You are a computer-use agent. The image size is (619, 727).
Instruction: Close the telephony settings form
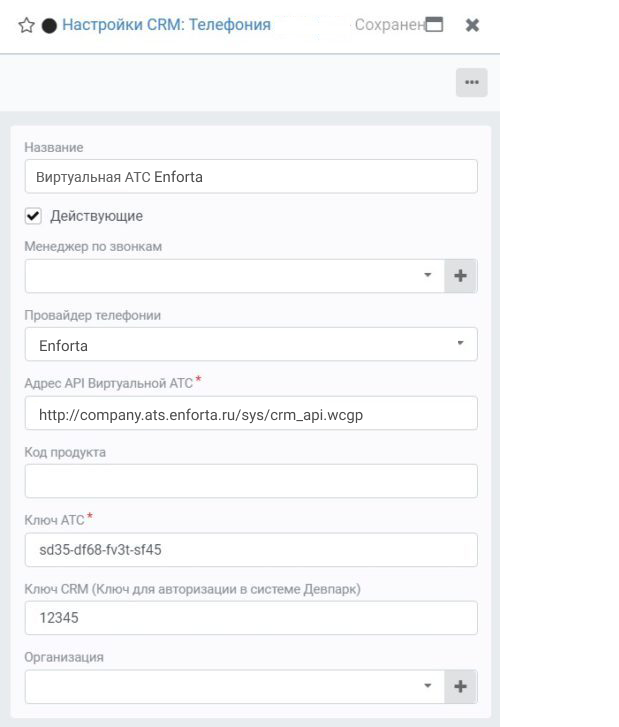pyautogui.click(x=472, y=25)
